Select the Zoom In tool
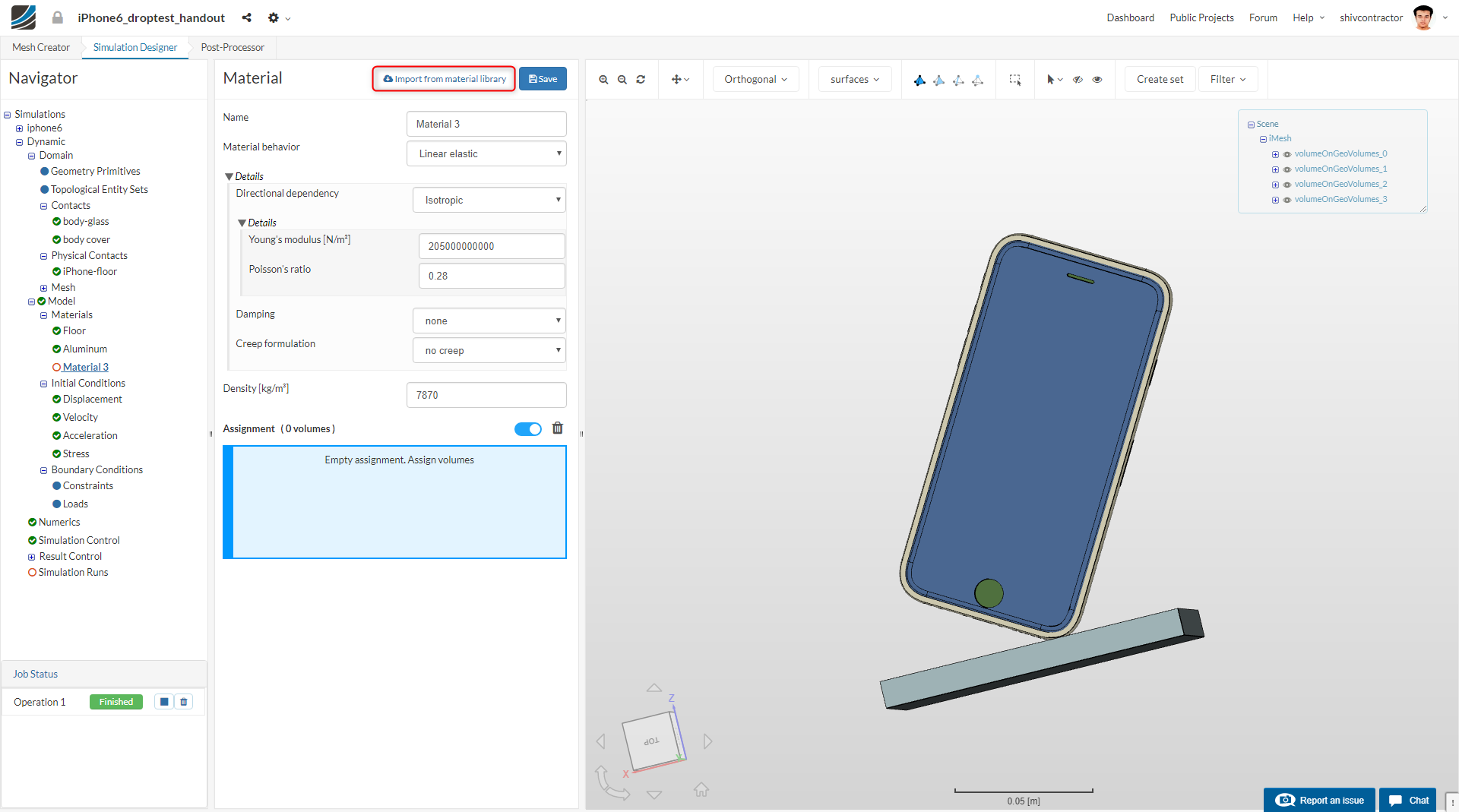The width and height of the screenshot is (1459, 812). pyautogui.click(x=603, y=79)
